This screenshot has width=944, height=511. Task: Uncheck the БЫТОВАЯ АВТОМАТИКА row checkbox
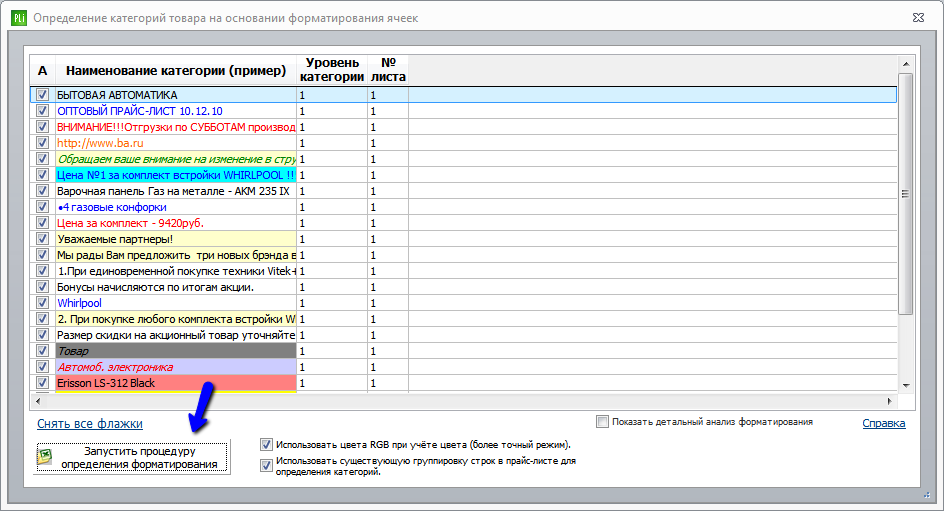(42, 94)
